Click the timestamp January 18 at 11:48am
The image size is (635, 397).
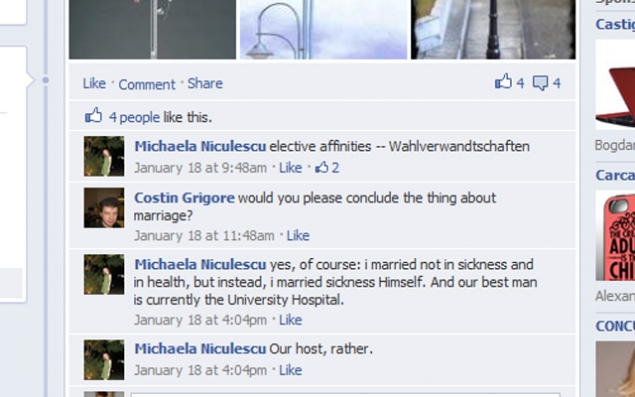point(204,235)
